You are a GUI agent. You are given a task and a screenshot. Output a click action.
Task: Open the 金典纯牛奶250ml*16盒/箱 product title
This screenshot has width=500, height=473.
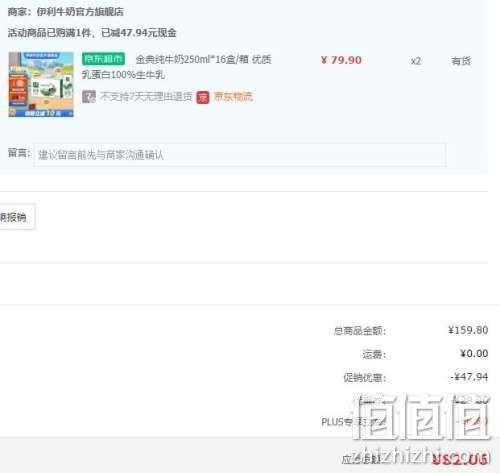[x=177, y=67]
